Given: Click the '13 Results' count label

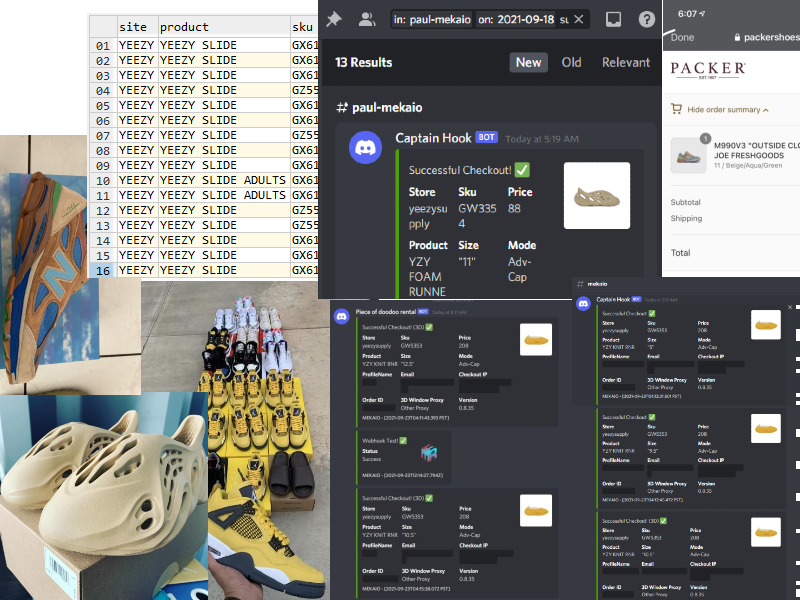Looking at the screenshot, I should point(364,62).
